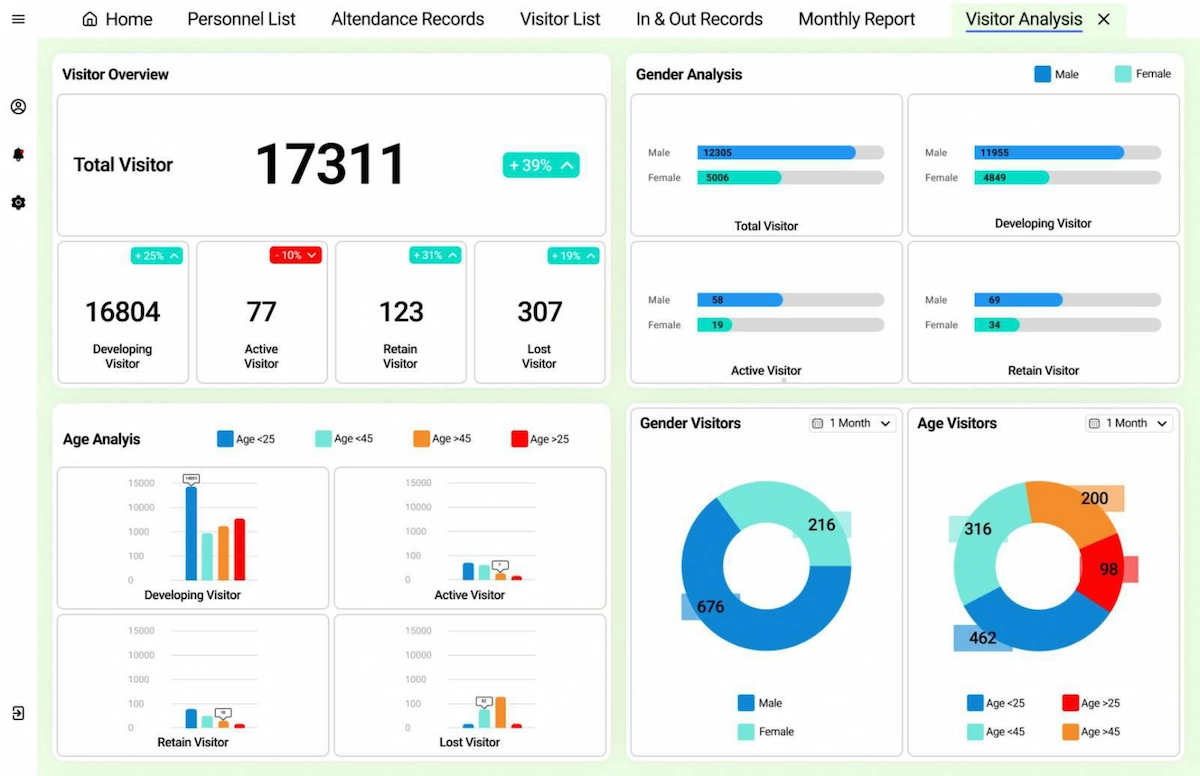Toggle the Male legend in Gender Analysis
The height and width of the screenshot is (776, 1200).
[1056, 74]
